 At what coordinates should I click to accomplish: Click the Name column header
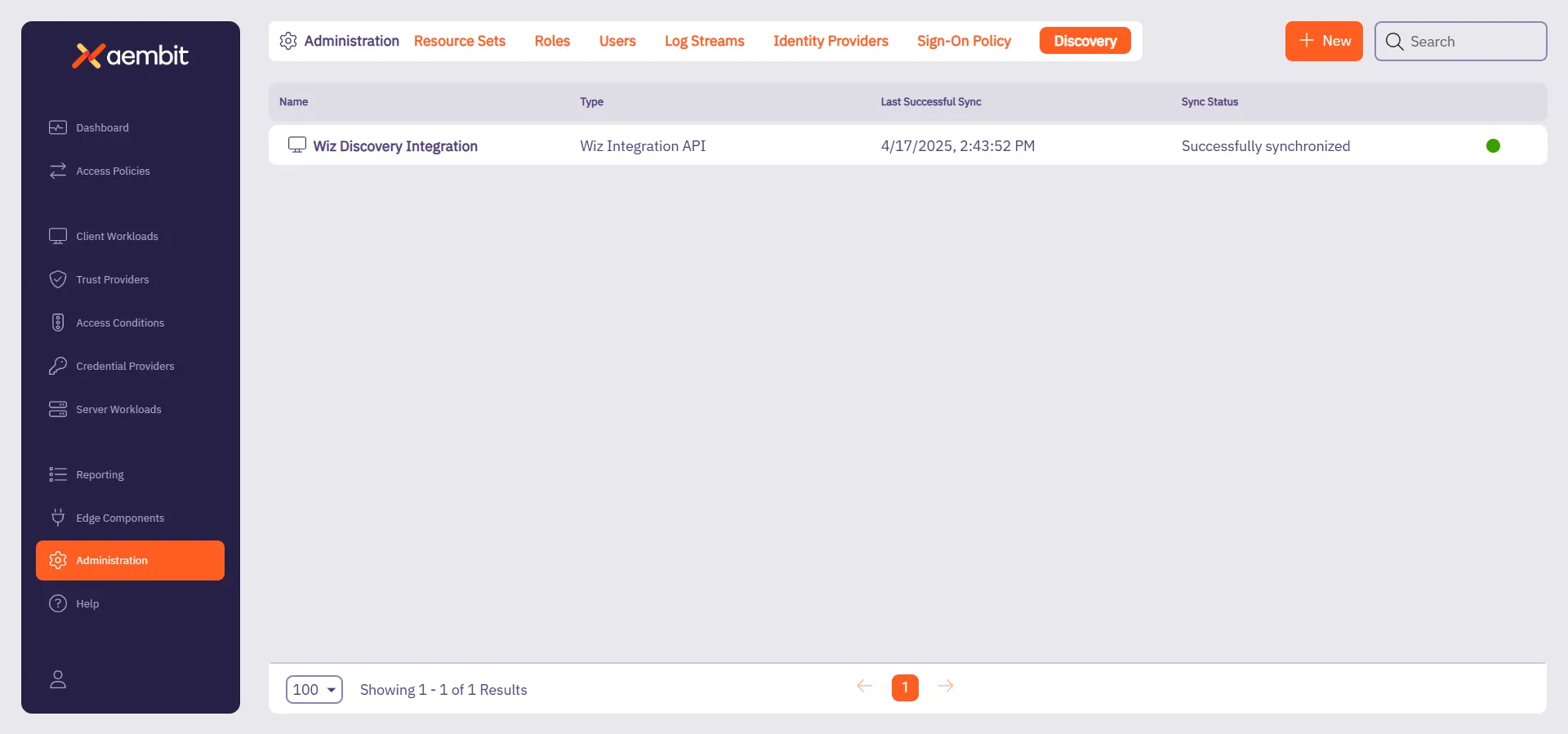pyautogui.click(x=293, y=101)
